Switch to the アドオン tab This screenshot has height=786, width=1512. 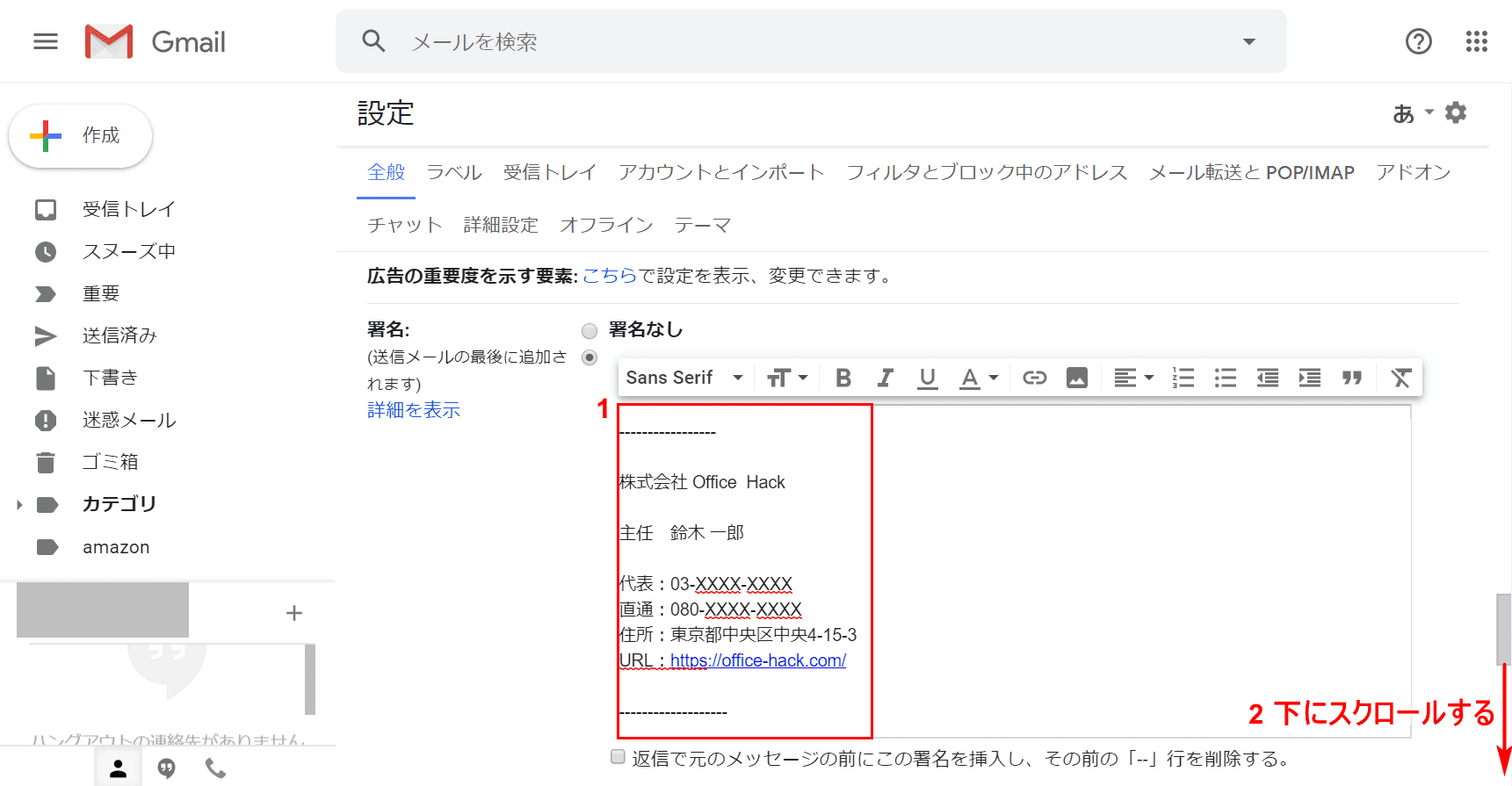point(1414,172)
